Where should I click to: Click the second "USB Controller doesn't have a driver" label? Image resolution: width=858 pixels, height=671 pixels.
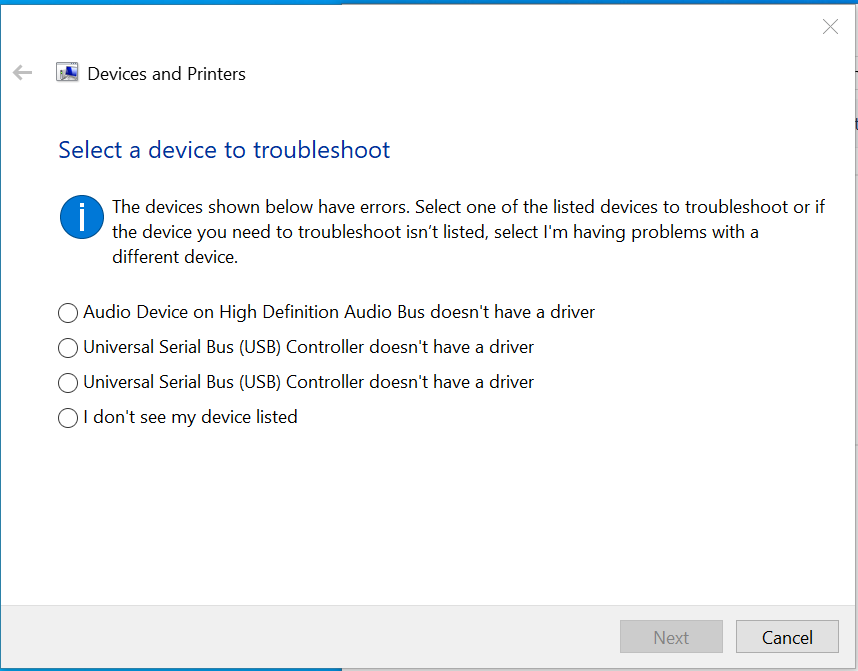(x=308, y=382)
